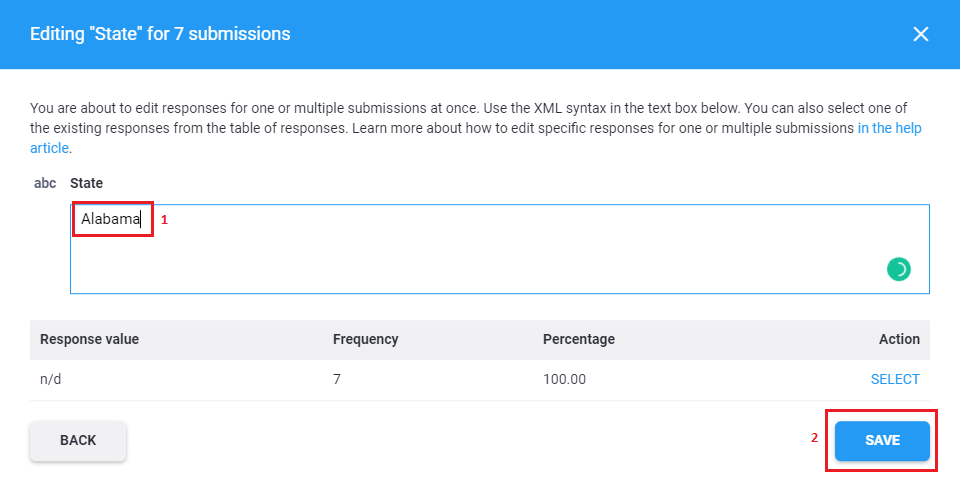Click the dialog title "Editing State for 7 submissions"
This screenshot has height=484, width=960.
(160, 34)
